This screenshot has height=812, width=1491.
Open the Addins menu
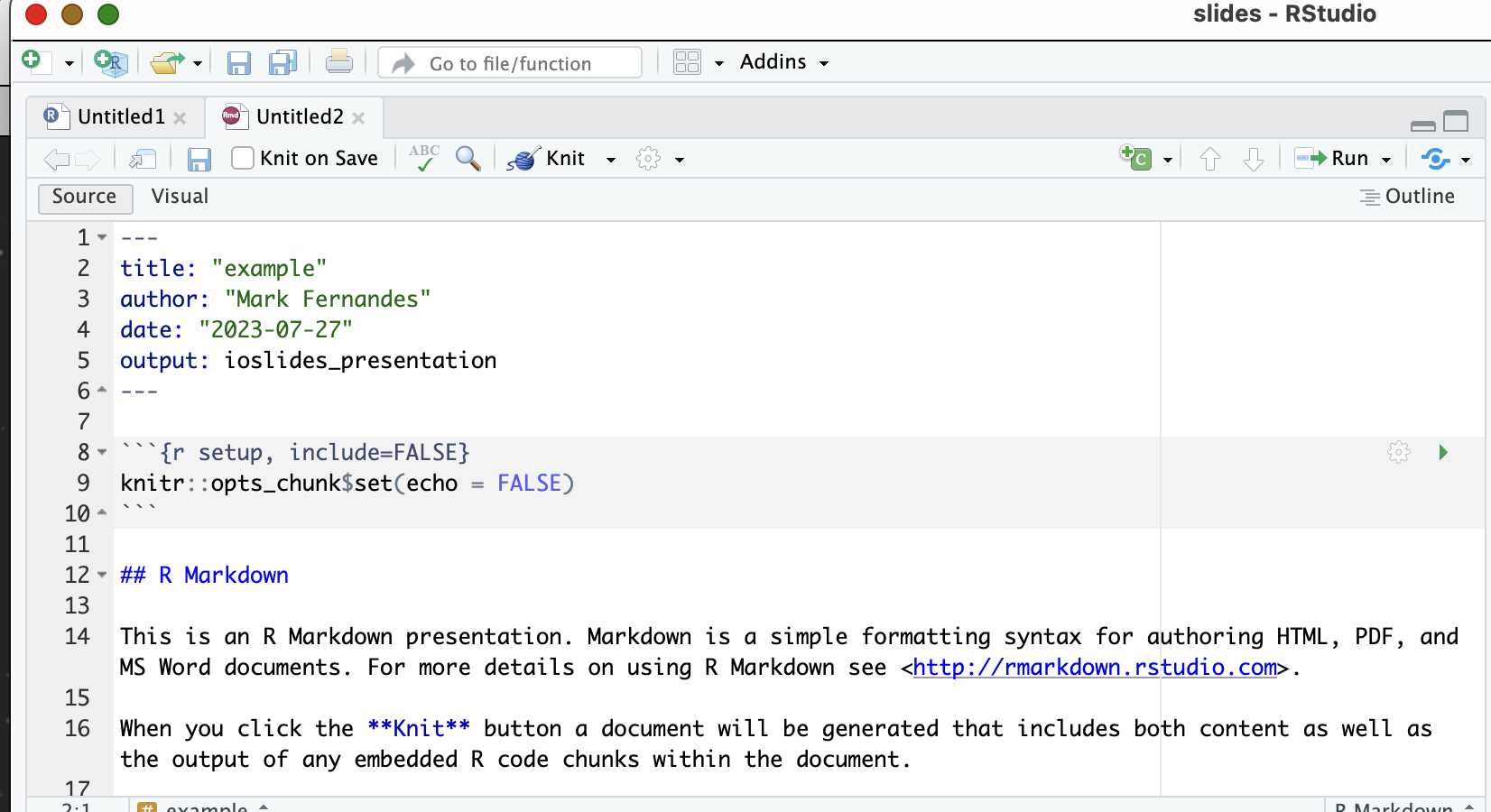(783, 61)
